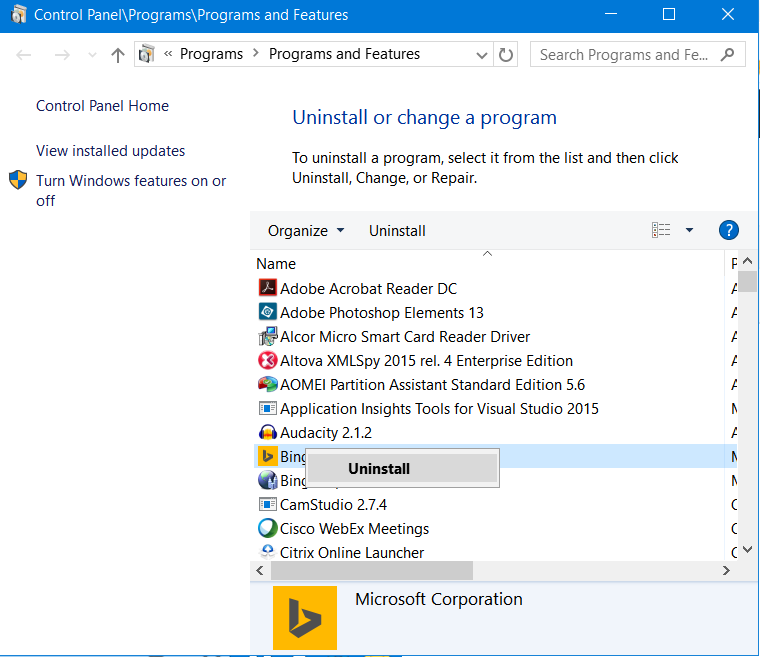Click the Cisco WebEx Meetings icon
This screenshot has width=760, height=657.
pos(267,529)
